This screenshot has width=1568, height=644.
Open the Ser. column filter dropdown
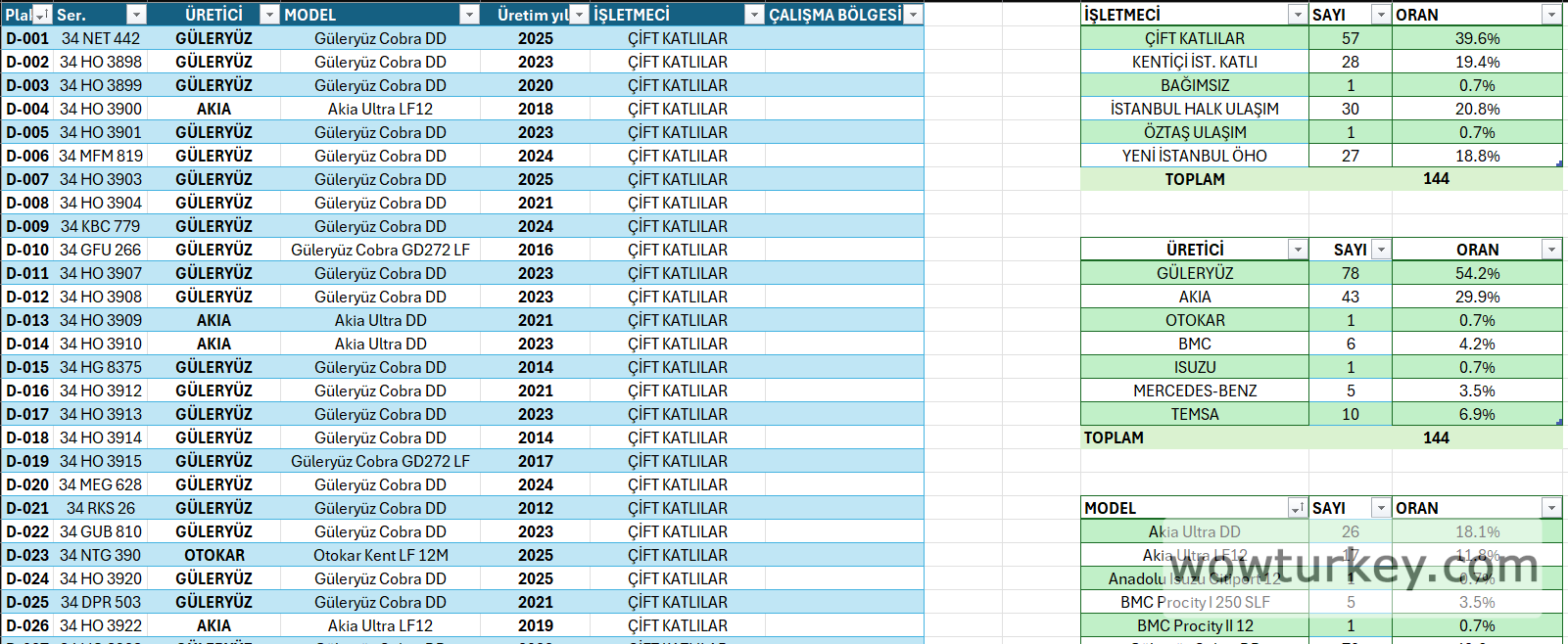click(137, 15)
